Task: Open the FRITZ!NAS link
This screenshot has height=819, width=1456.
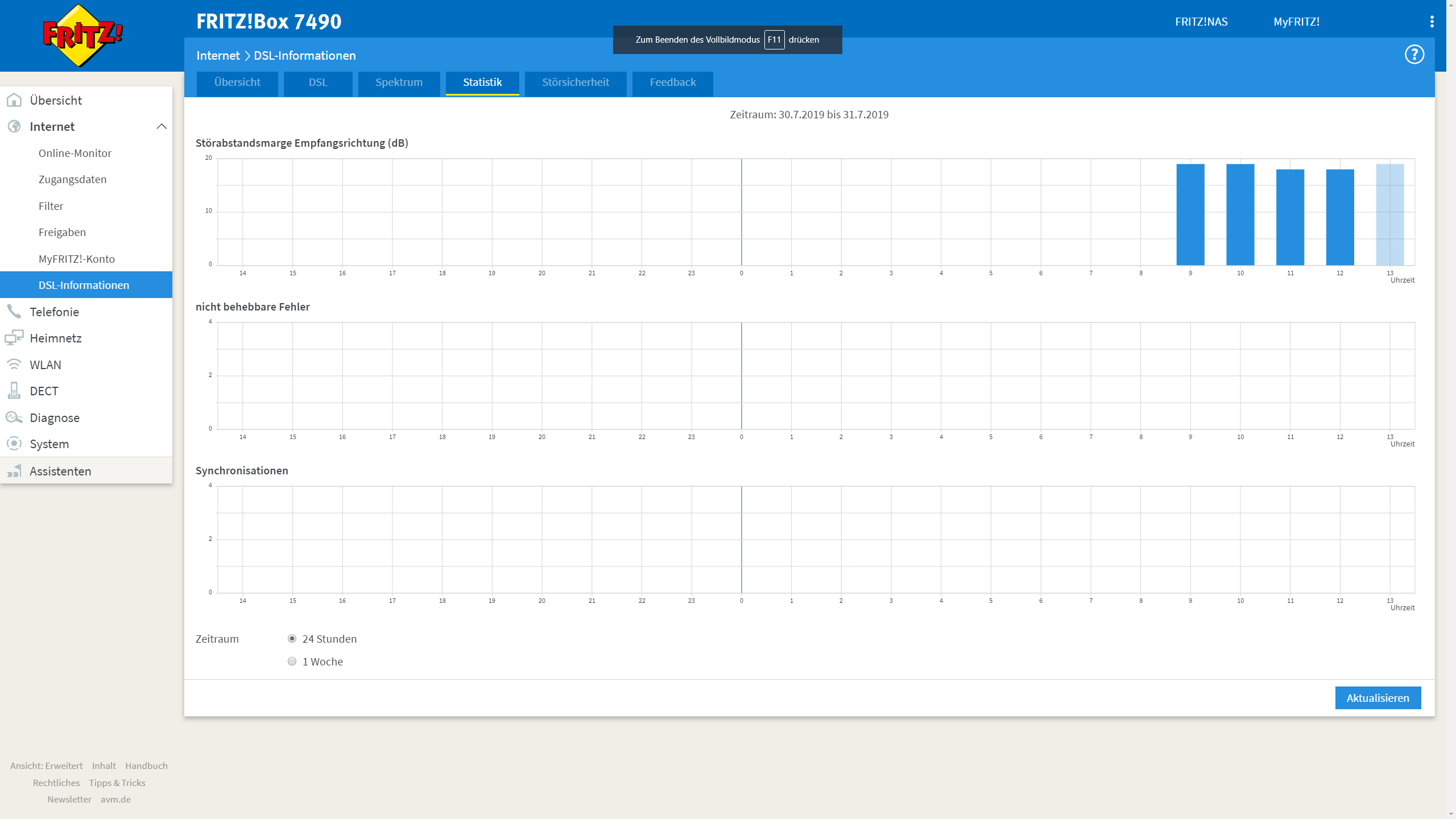Action: [1201, 22]
